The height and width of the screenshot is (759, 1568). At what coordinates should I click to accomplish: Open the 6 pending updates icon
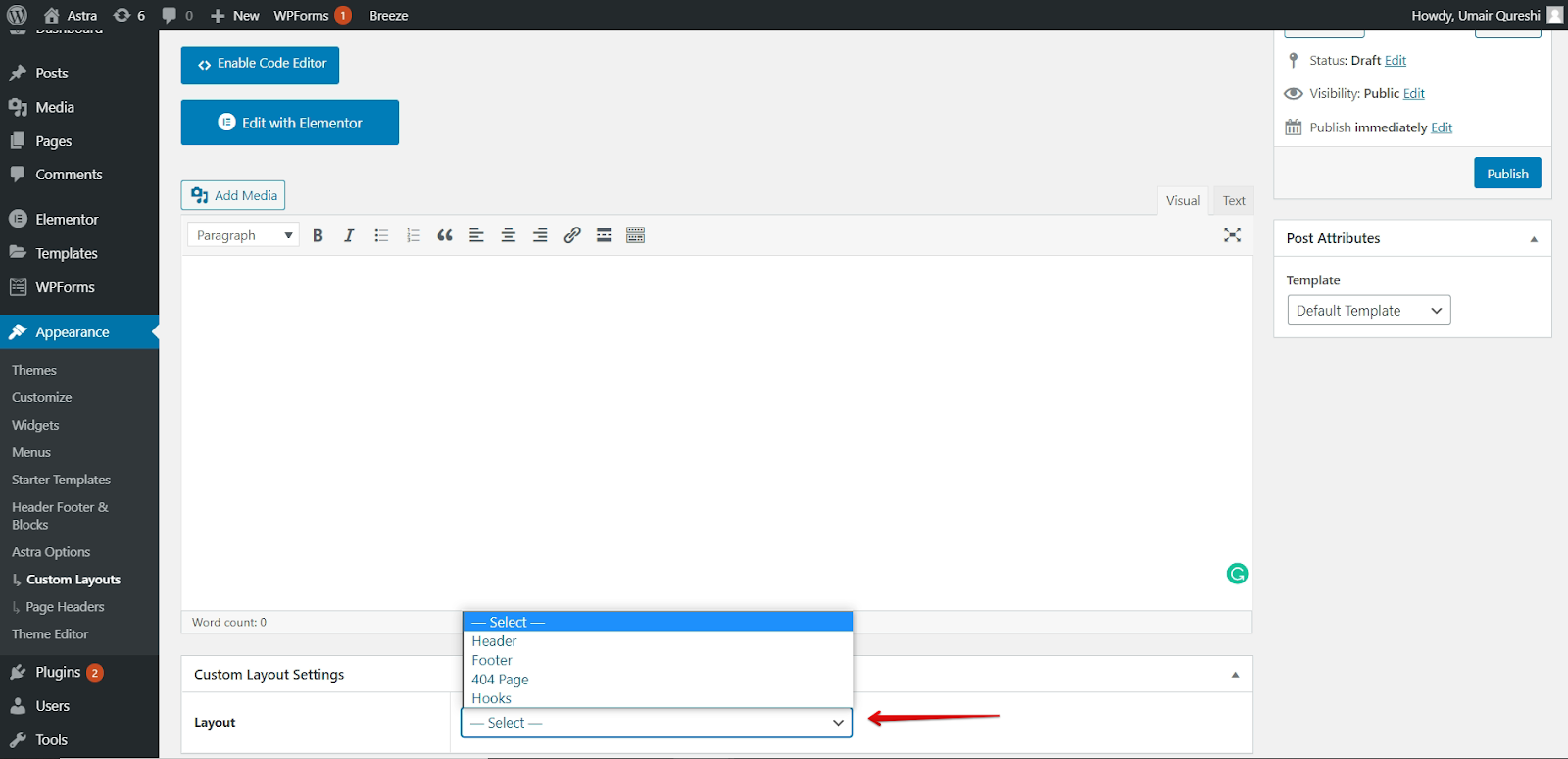(129, 15)
